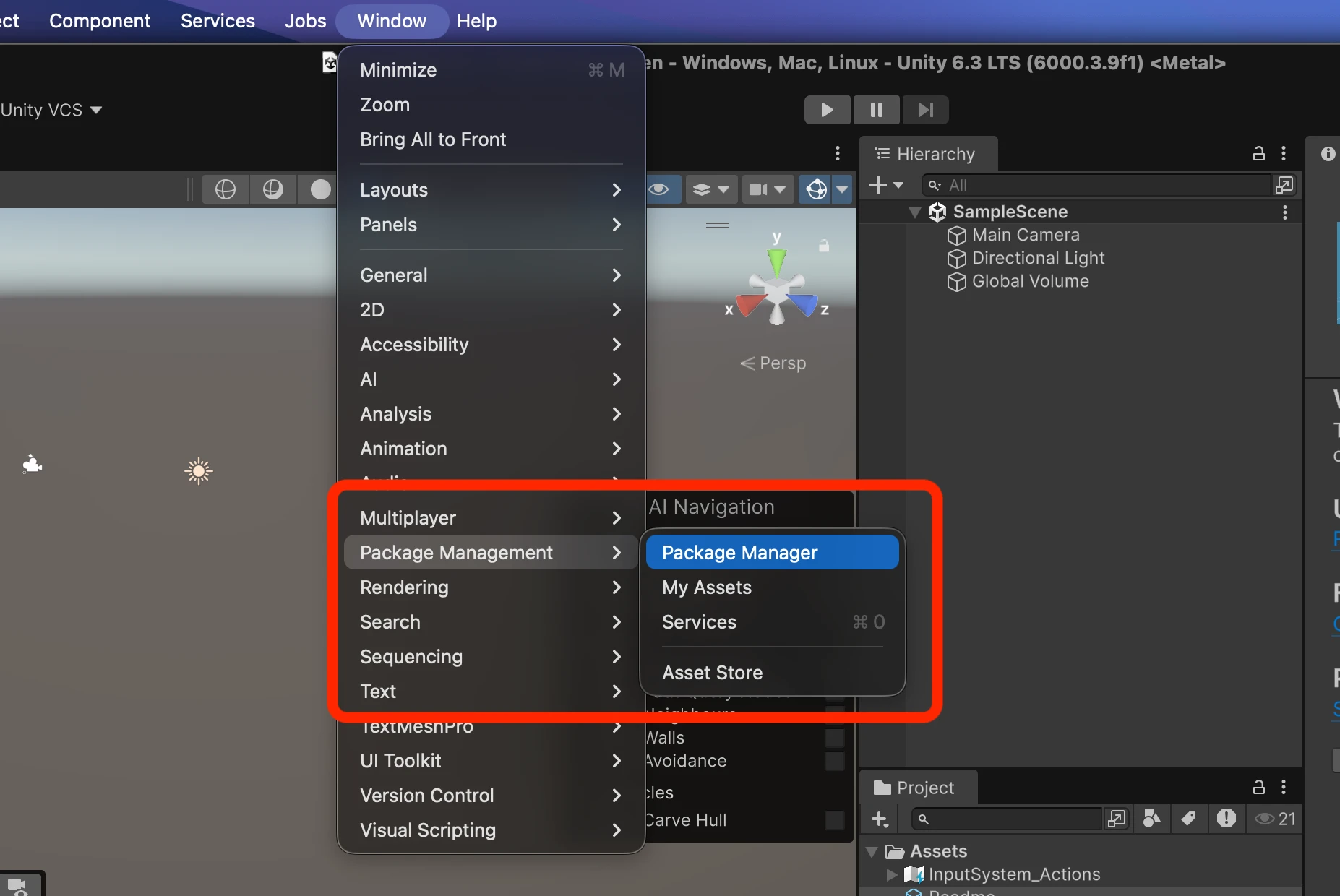Click the Project search by label tag icon
Screen dimensions: 1340x896
[x=1188, y=819]
